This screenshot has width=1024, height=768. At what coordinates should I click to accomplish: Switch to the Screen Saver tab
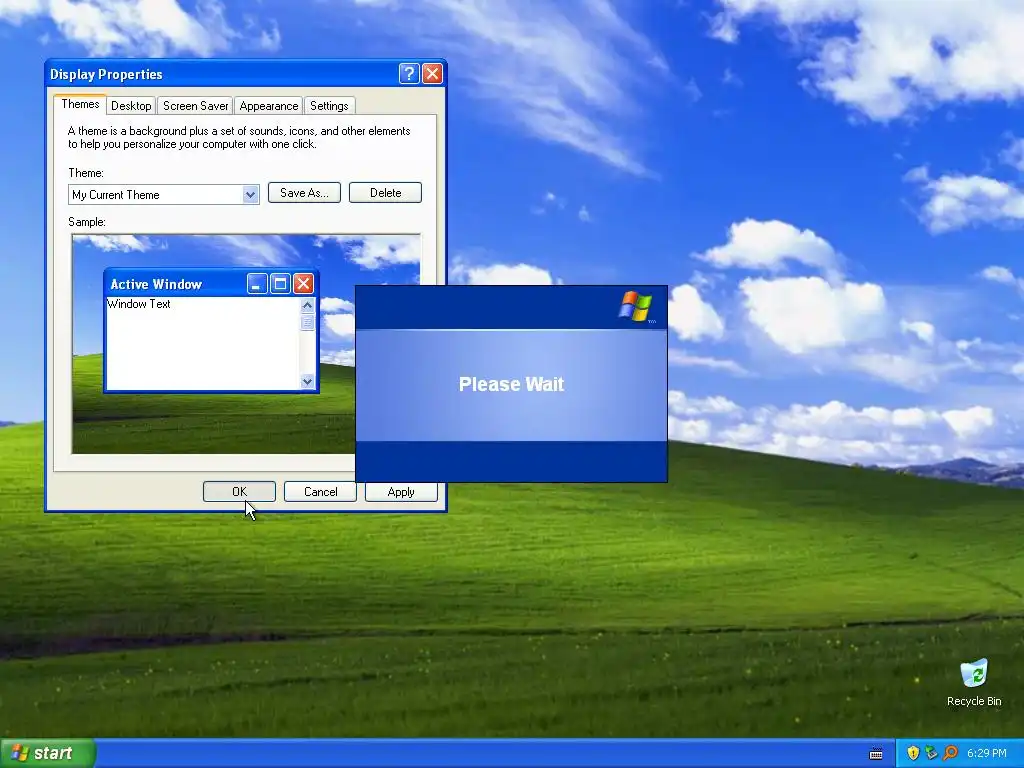click(196, 106)
